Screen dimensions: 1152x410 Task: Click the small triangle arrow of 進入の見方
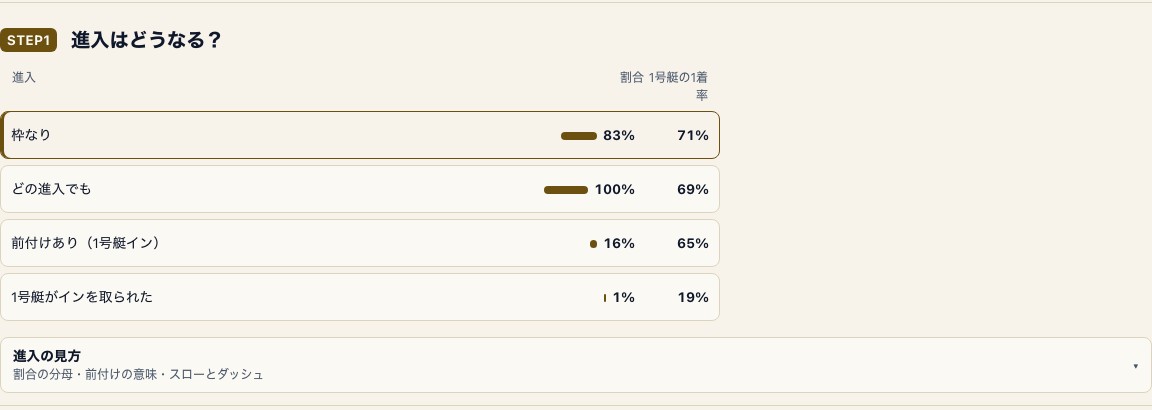(1135, 366)
